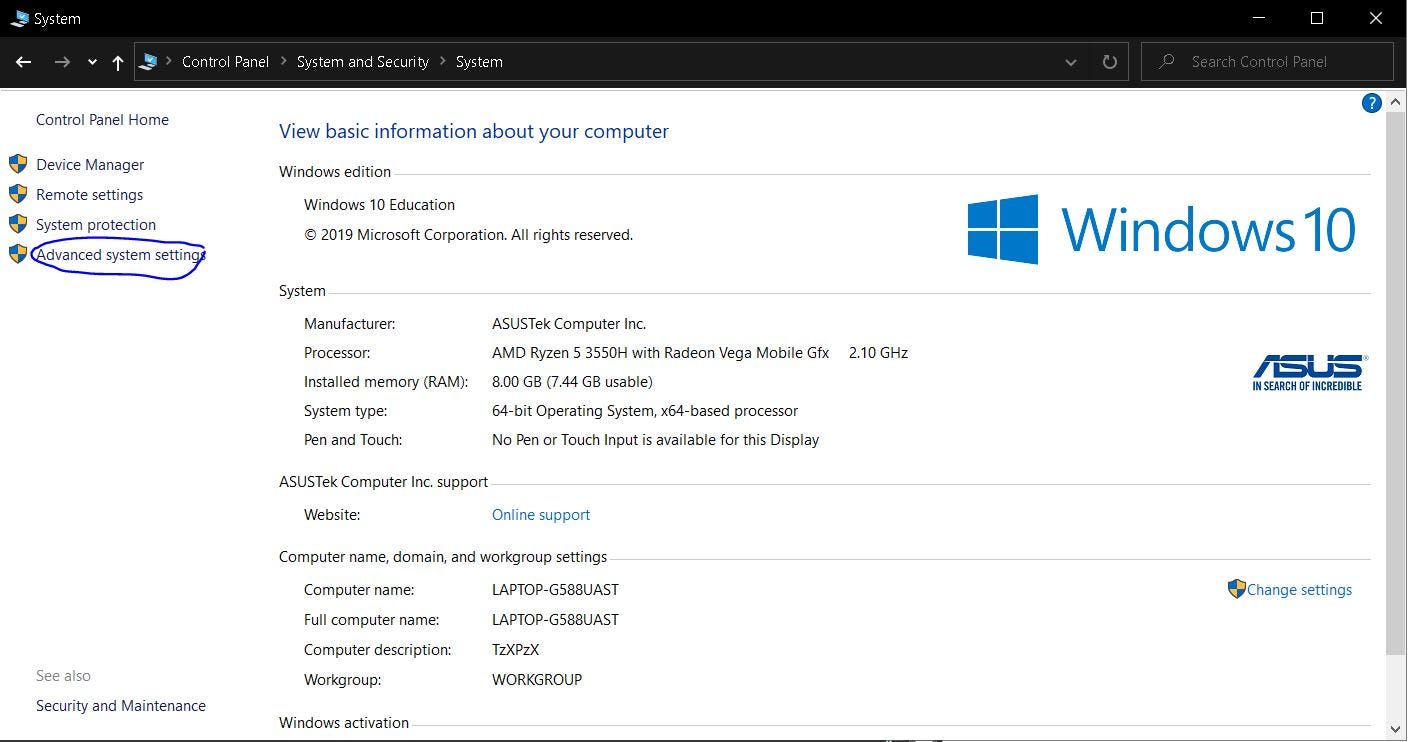The width and height of the screenshot is (1409, 742).
Task: Click Change settings link
Action: click(x=1299, y=590)
